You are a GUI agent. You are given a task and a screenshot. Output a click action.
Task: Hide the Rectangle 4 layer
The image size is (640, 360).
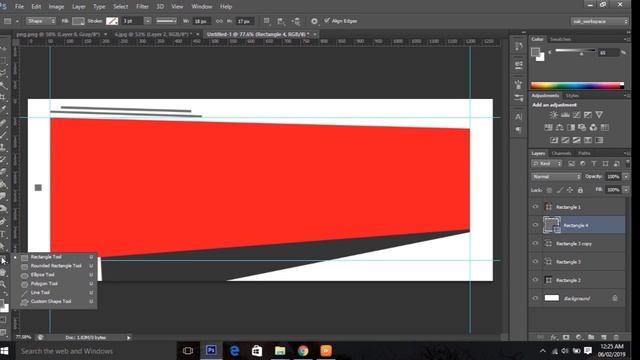point(535,225)
